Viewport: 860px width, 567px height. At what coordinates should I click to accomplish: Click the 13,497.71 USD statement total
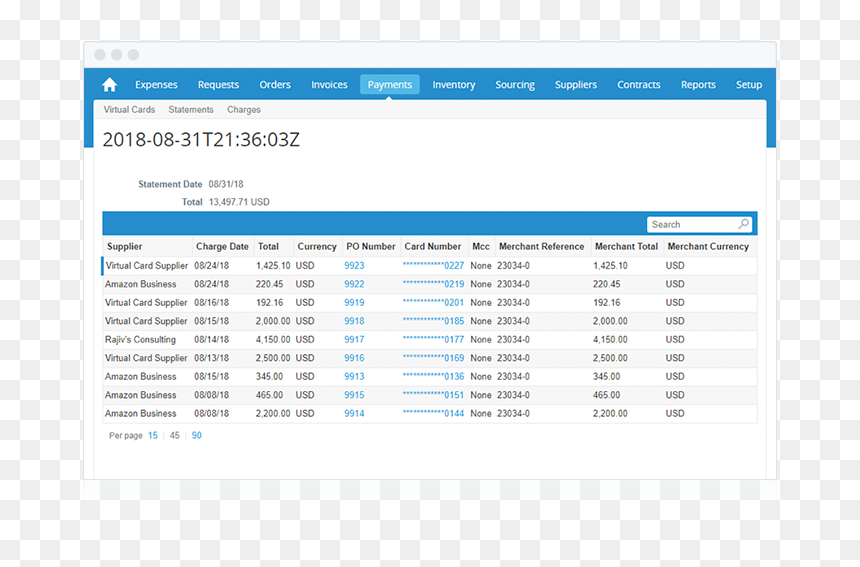click(239, 202)
